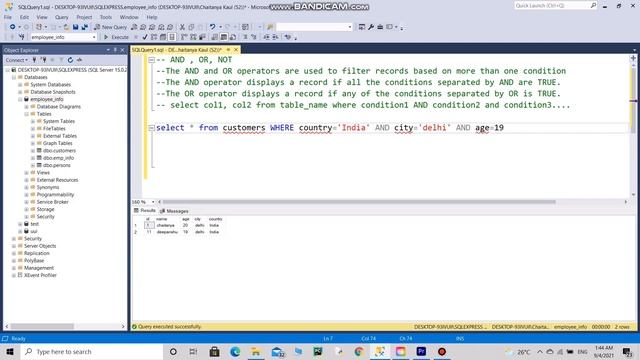Open Premiere Pro from the taskbar

point(421,351)
